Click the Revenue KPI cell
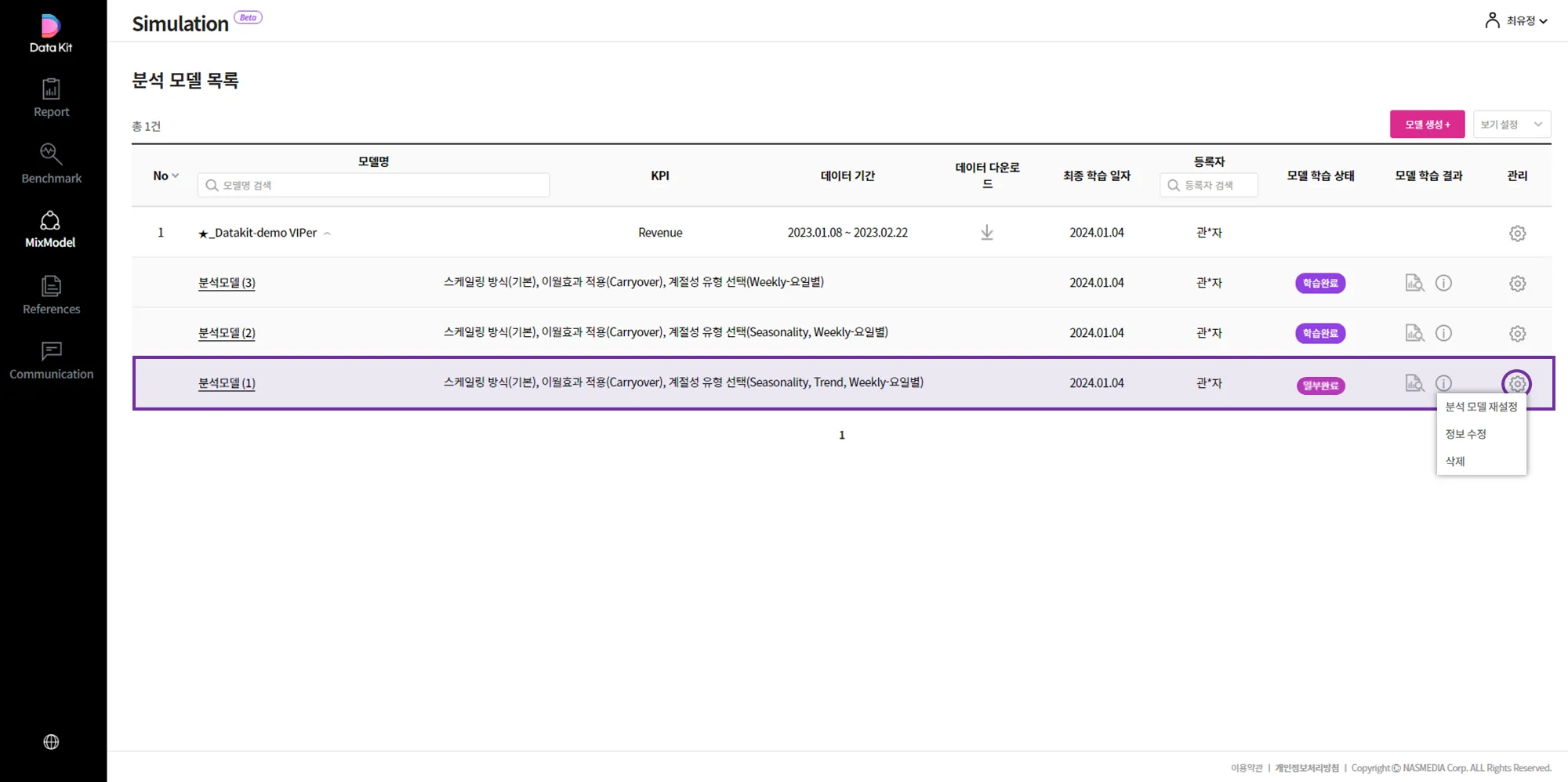Image resolution: width=1568 pixels, height=782 pixels. point(660,233)
